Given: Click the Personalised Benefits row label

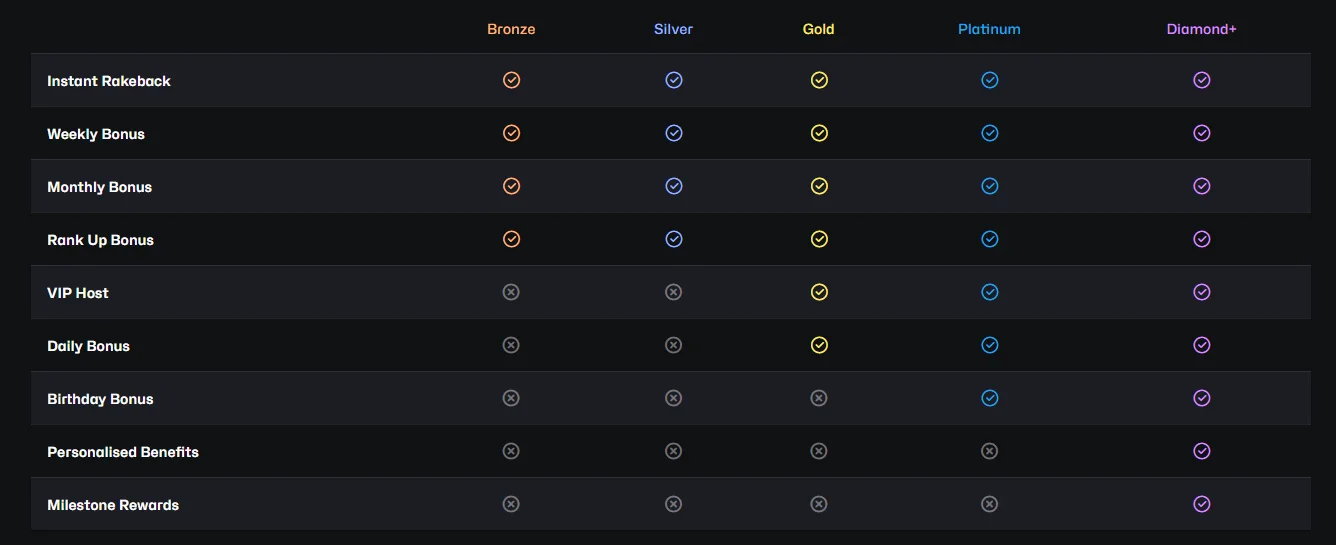Looking at the screenshot, I should [x=123, y=452].
